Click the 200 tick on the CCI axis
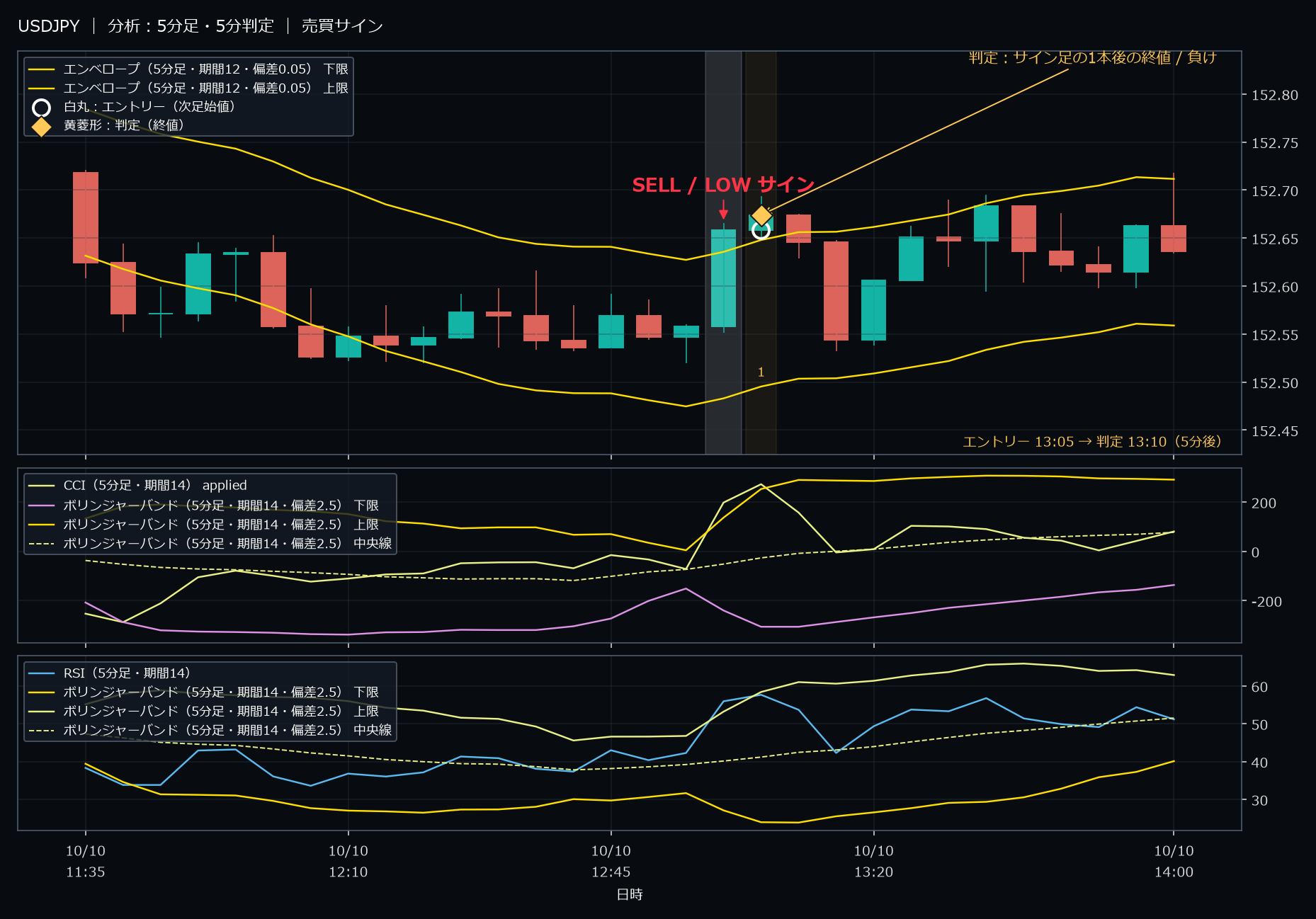 click(x=1264, y=503)
